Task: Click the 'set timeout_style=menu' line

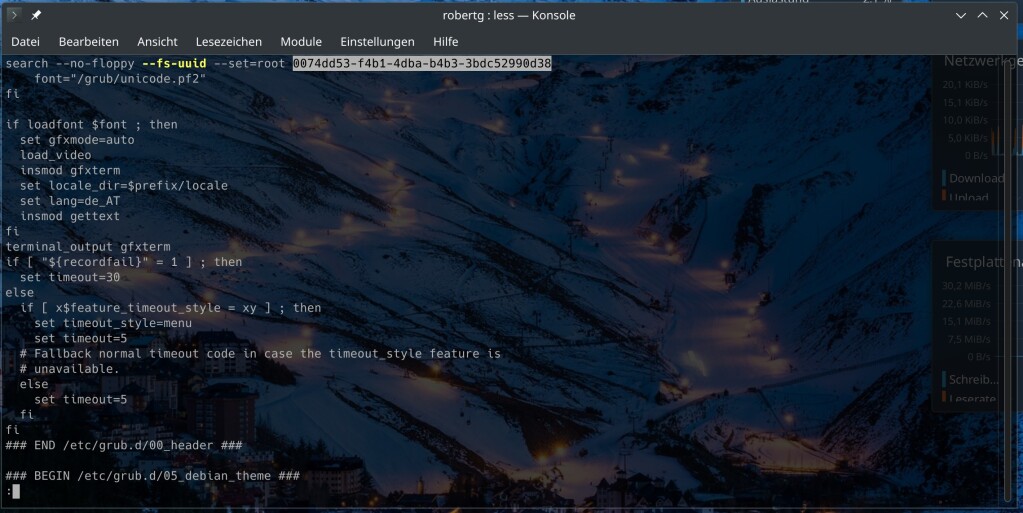Action: tap(113, 323)
